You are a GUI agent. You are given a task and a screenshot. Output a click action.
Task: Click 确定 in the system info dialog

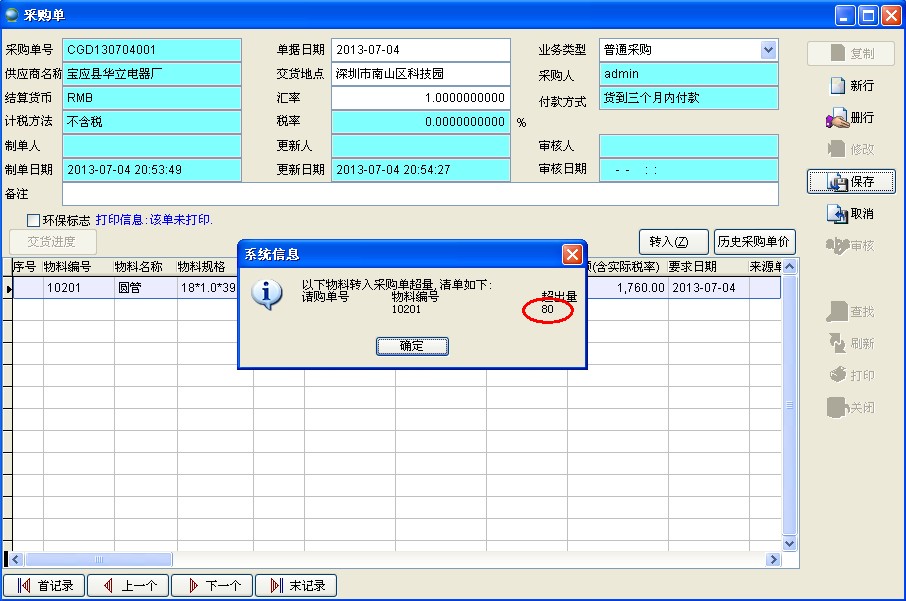tap(412, 346)
